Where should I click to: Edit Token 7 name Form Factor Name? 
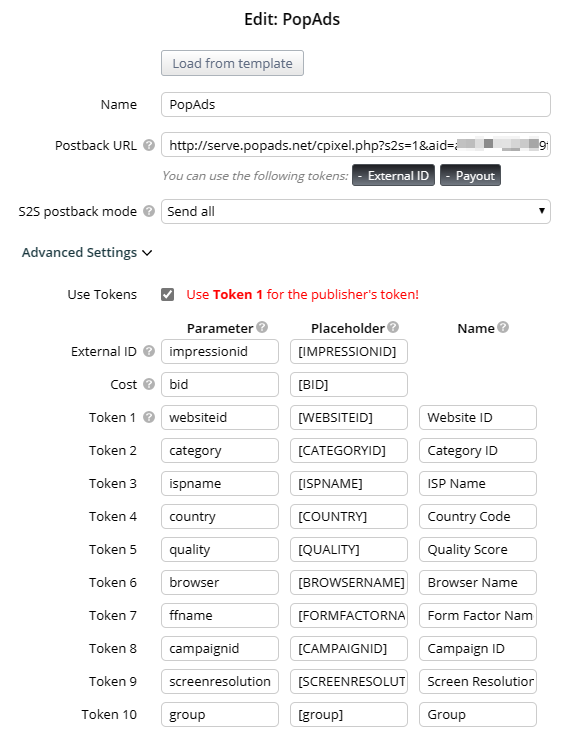(478, 615)
